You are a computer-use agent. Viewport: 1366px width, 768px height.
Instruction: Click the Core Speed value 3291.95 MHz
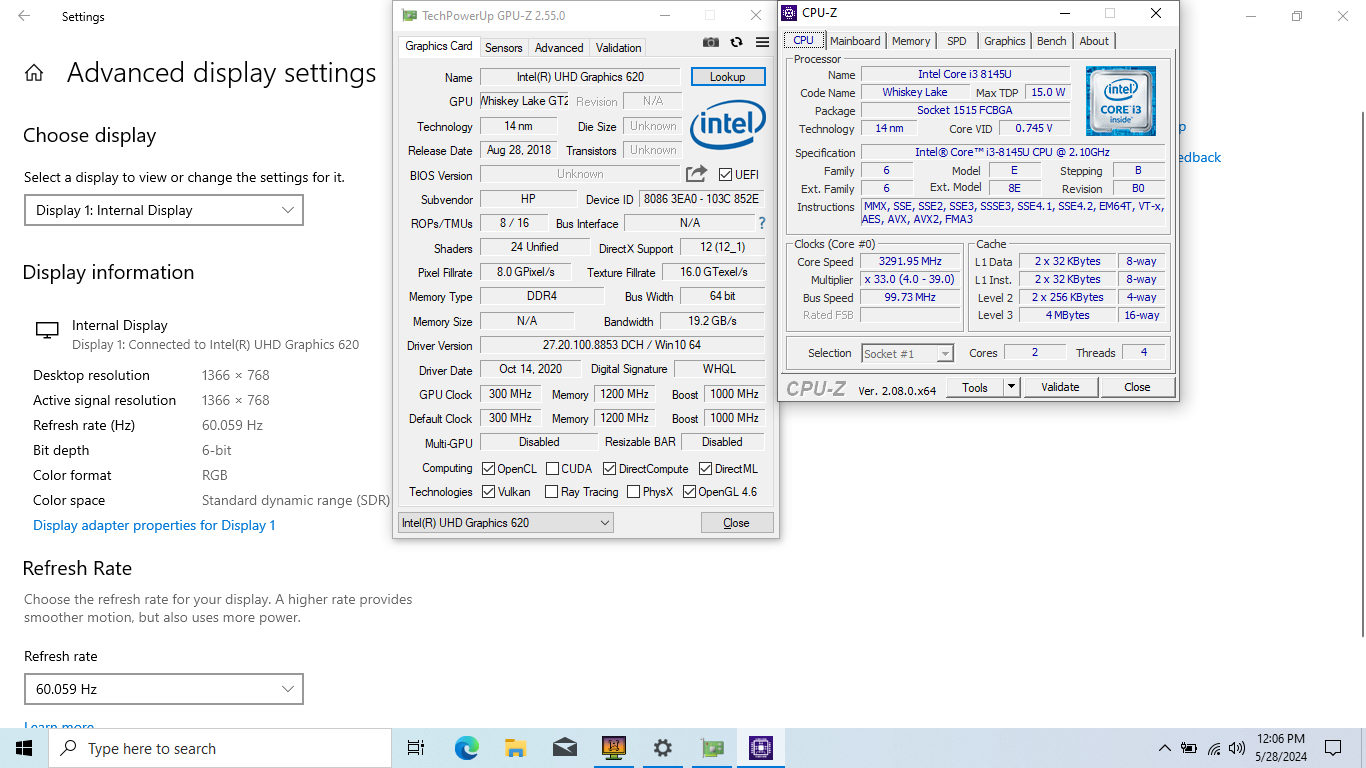(910, 262)
